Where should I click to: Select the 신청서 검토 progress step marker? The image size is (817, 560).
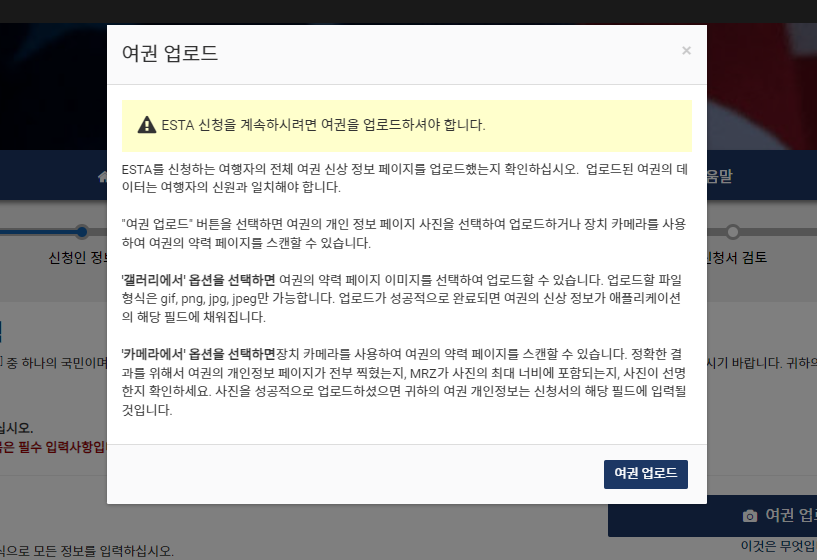[x=733, y=232]
